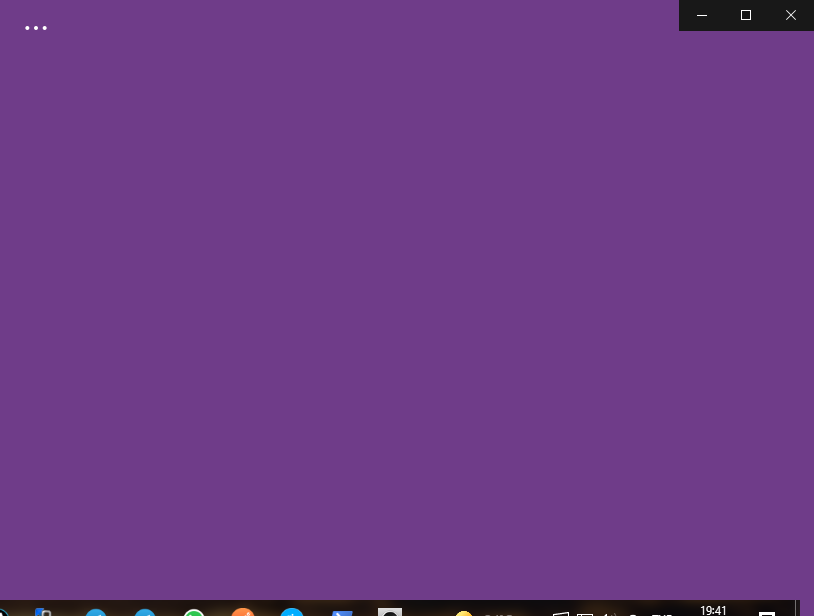814x616 pixels.
Task: Click the dark camera app icon on the taskbar
Action: [x=389, y=614]
